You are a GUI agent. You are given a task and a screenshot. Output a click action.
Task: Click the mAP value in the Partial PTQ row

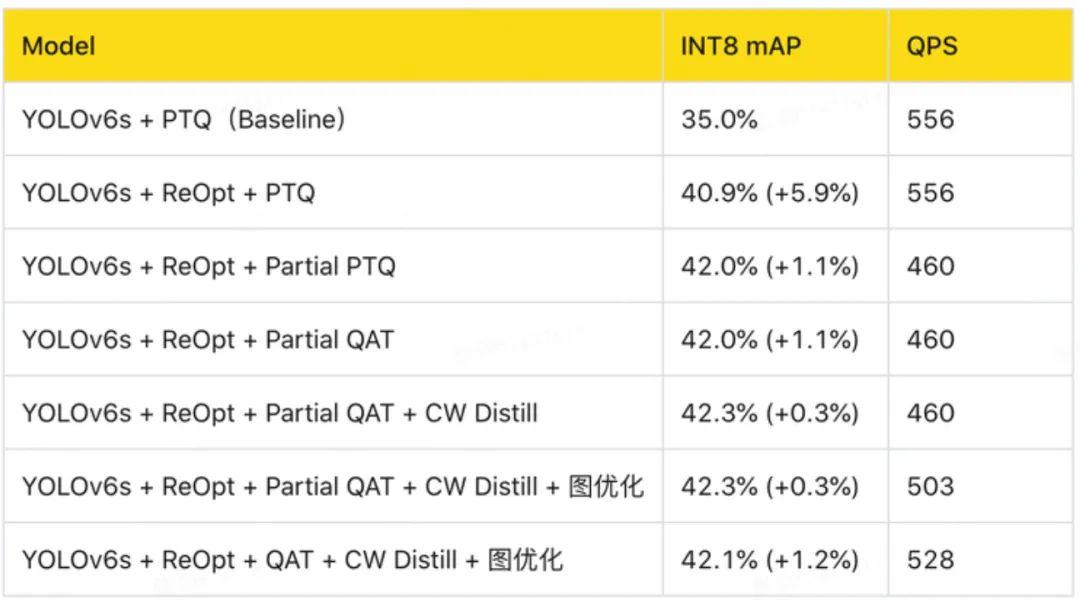(770, 267)
